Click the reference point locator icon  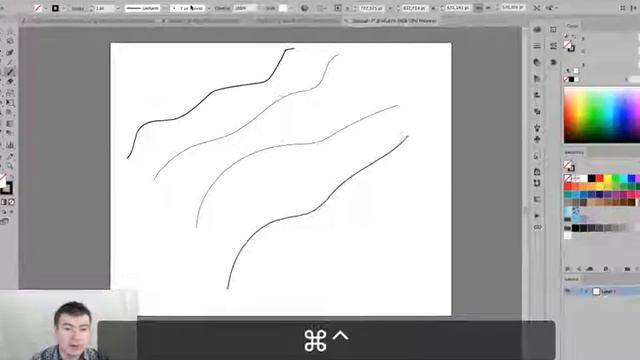(x=338, y=8)
